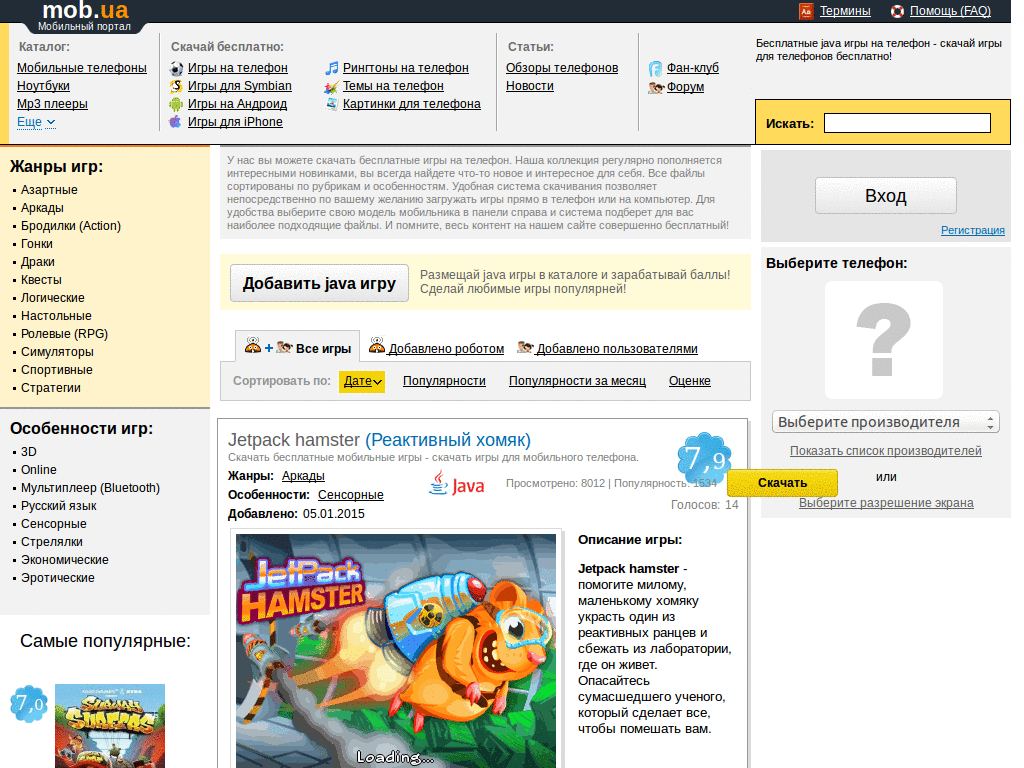
Task: Select Бродилки (Action) genre
Action: (71, 226)
